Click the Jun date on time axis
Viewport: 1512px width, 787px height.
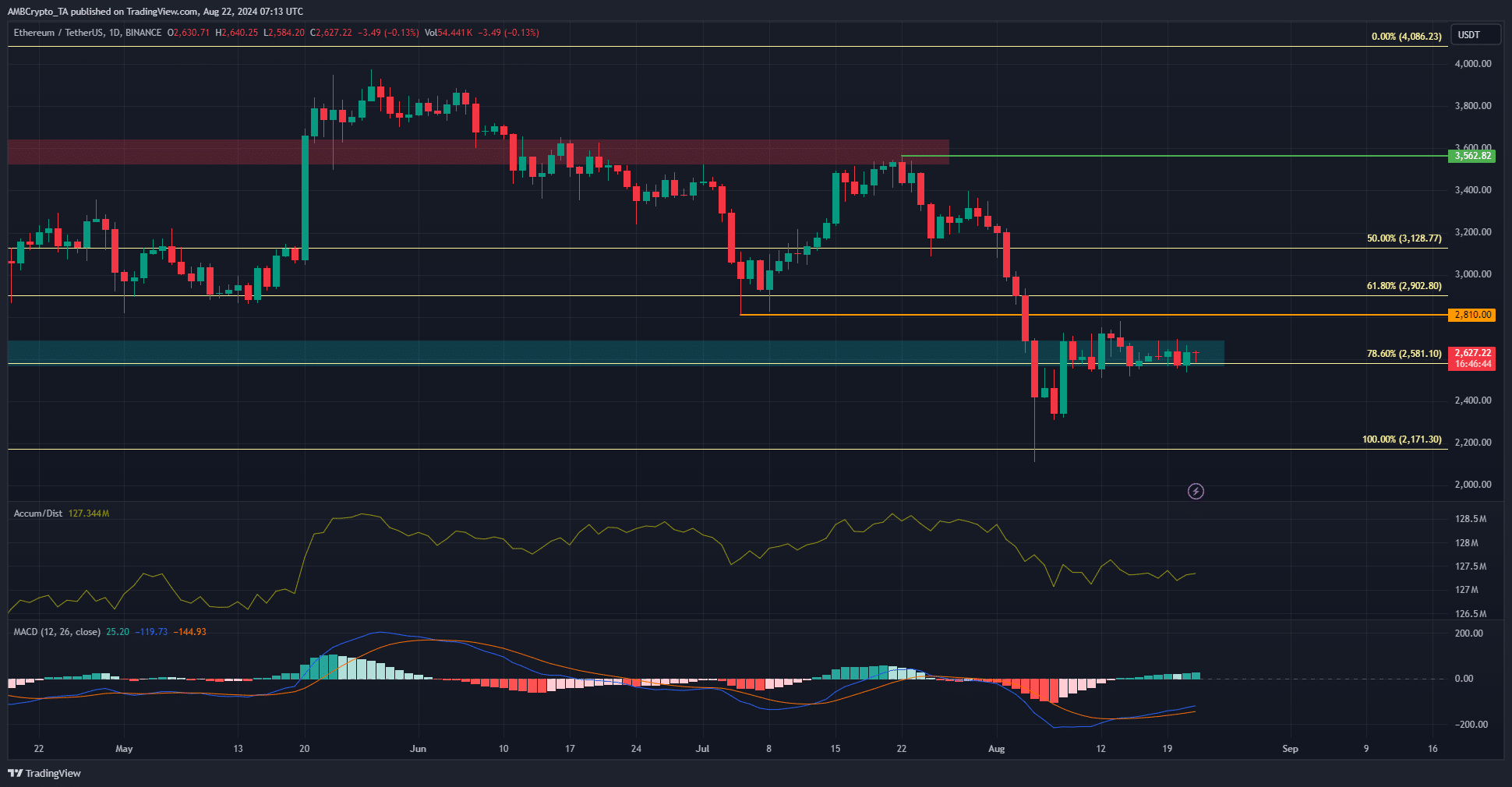[419, 749]
